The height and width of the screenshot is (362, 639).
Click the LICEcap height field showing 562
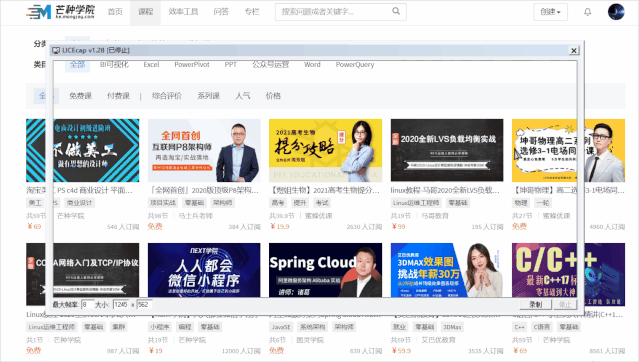click(144, 305)
